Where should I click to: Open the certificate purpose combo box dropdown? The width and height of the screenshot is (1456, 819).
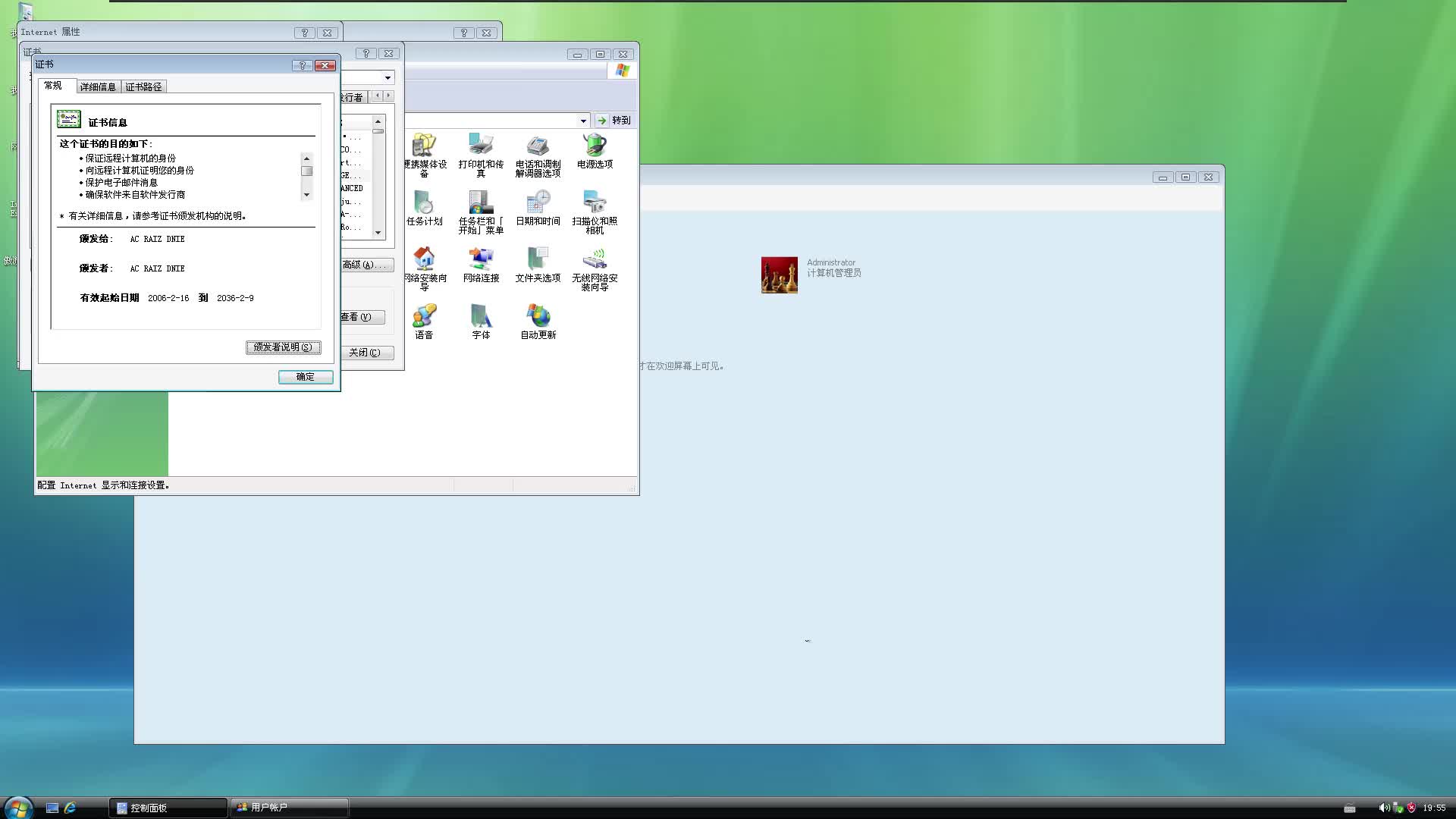tap(388, 77)
